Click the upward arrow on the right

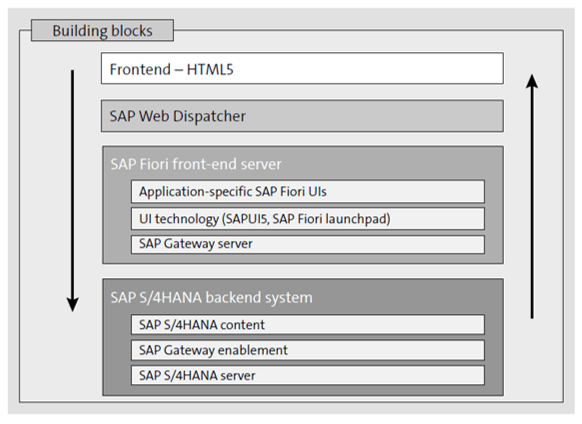(532, 196)
